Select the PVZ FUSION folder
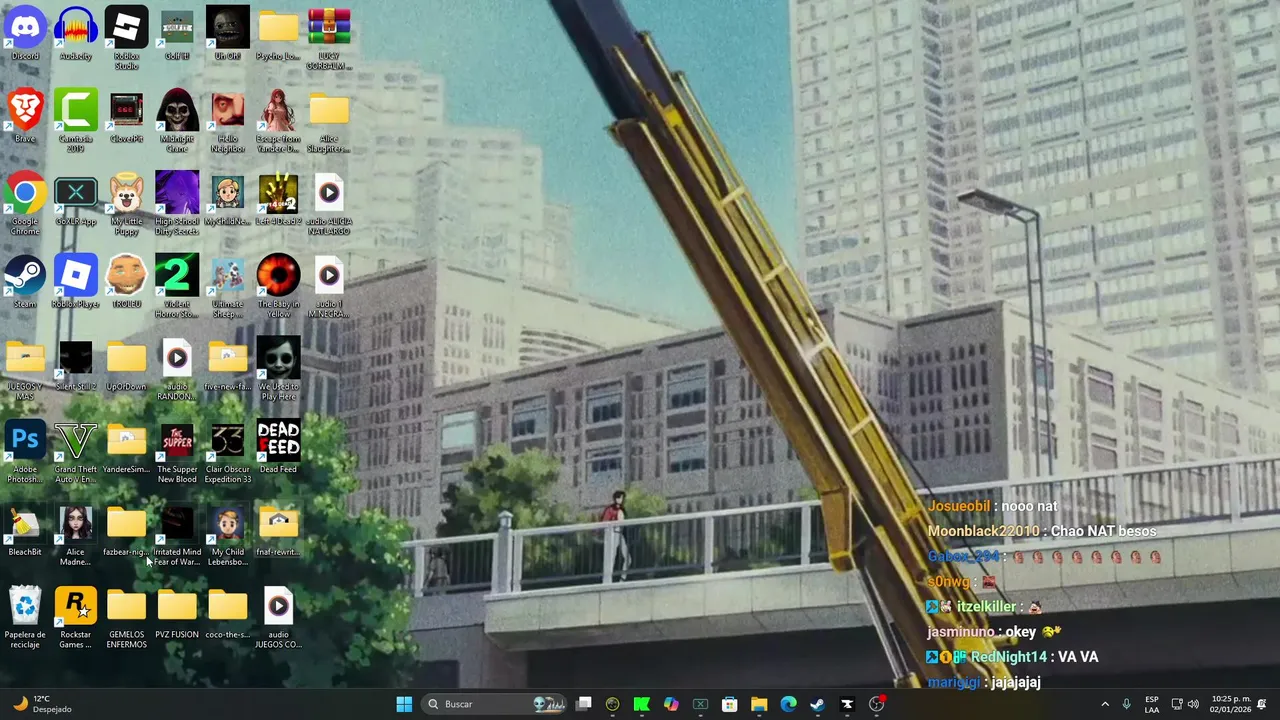Viewport: 1280px width, 720px height. (177, 613)
